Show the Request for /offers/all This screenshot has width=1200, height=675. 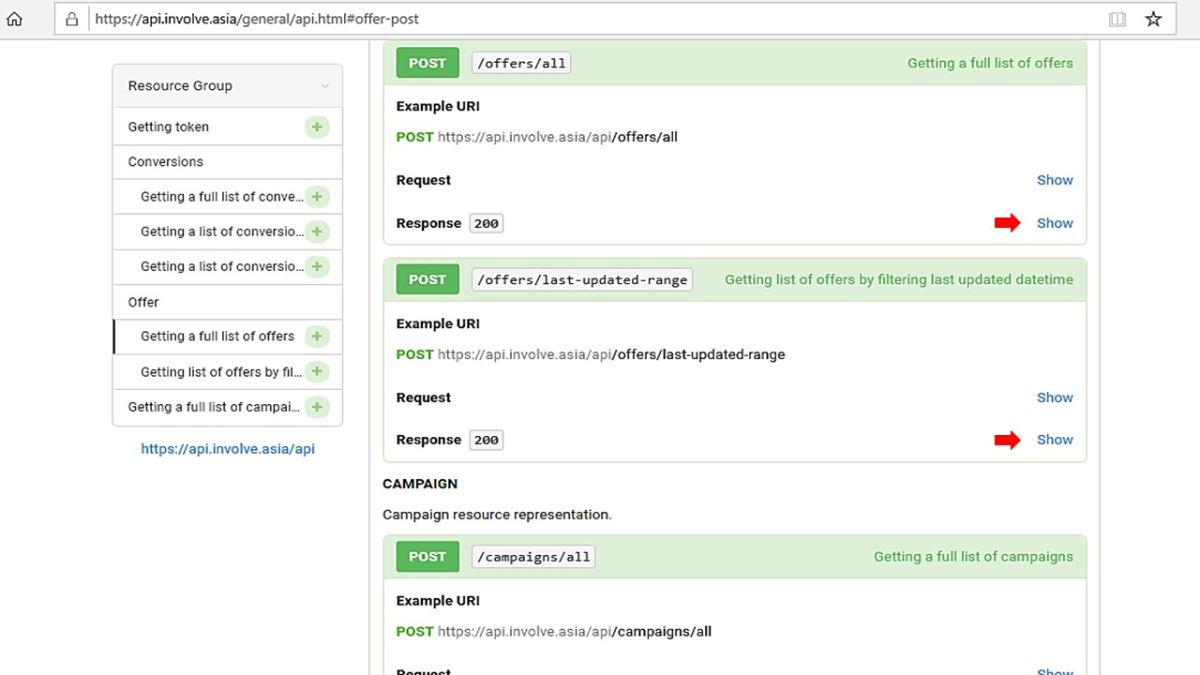tap(1055, 180)
